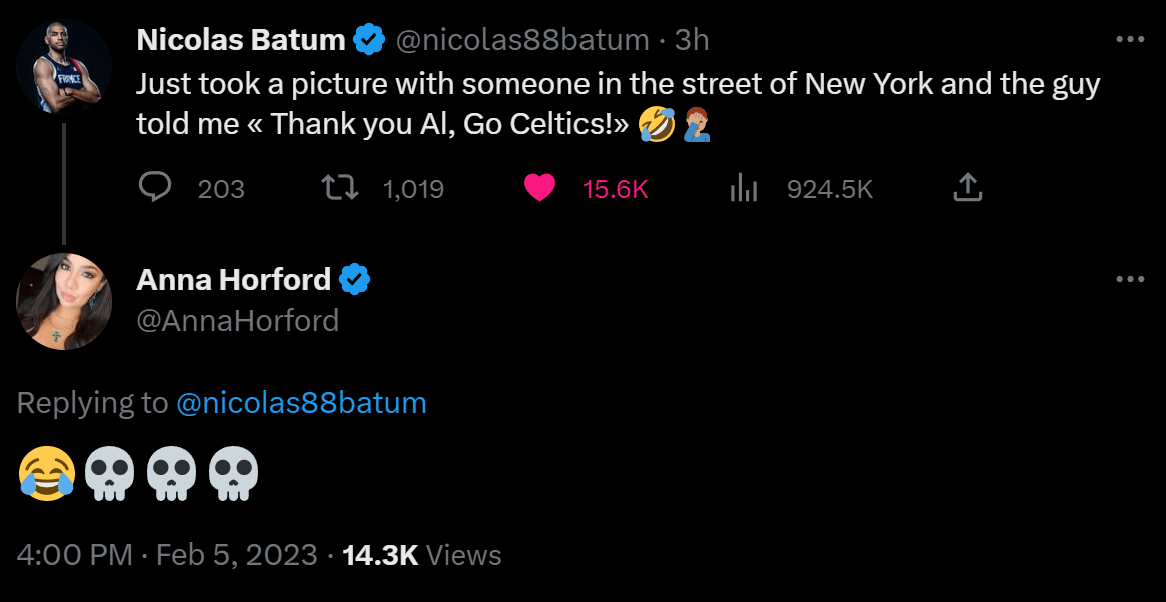Click the 3h timestamp on Batum's tweet
Image resolution: width=1166 pixels, height=602 pixels.
point(692,40)
